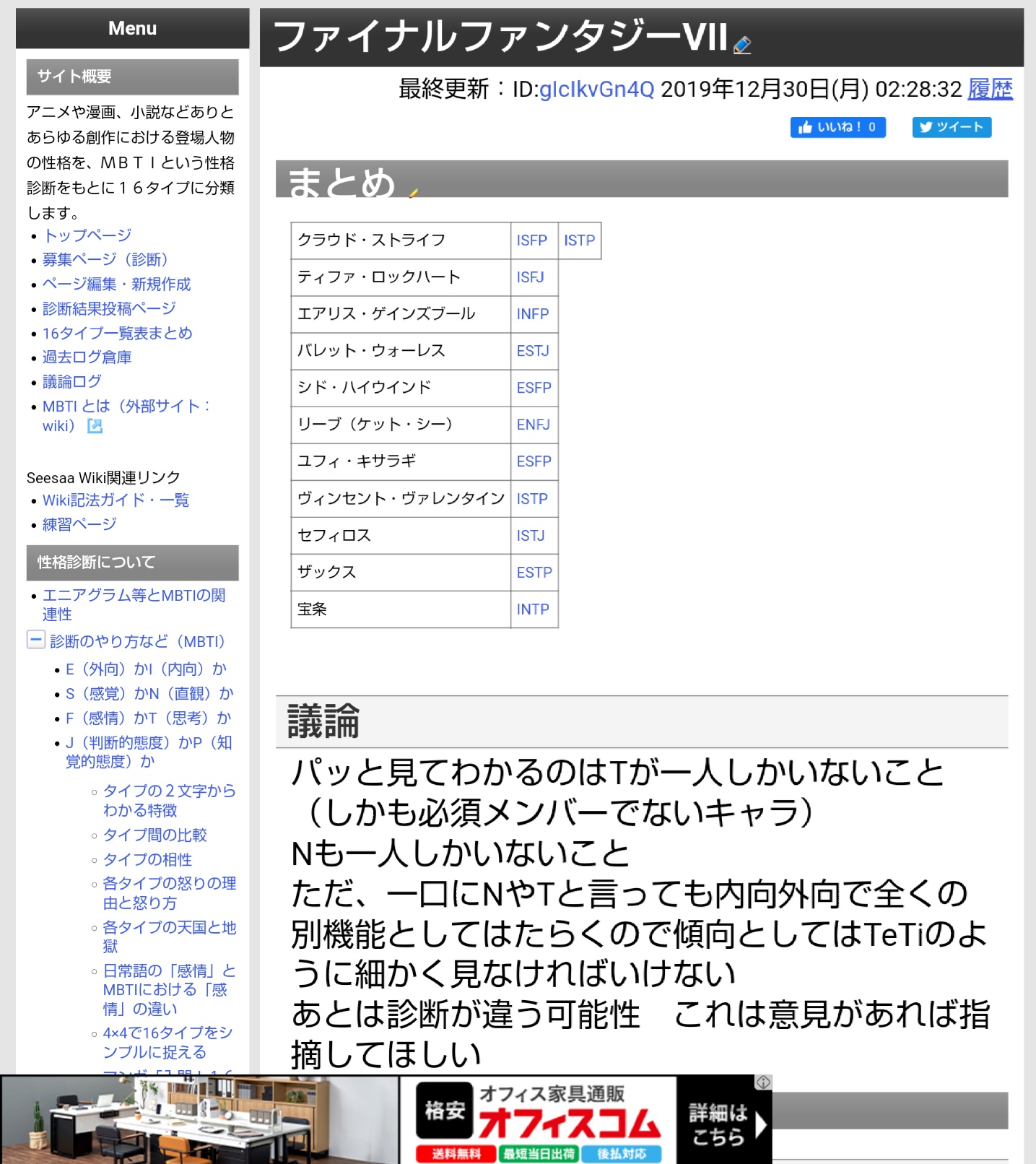Click the ザックス name cell
This screenshot has height=1164, width=1036.
click(x=401, y=573)
